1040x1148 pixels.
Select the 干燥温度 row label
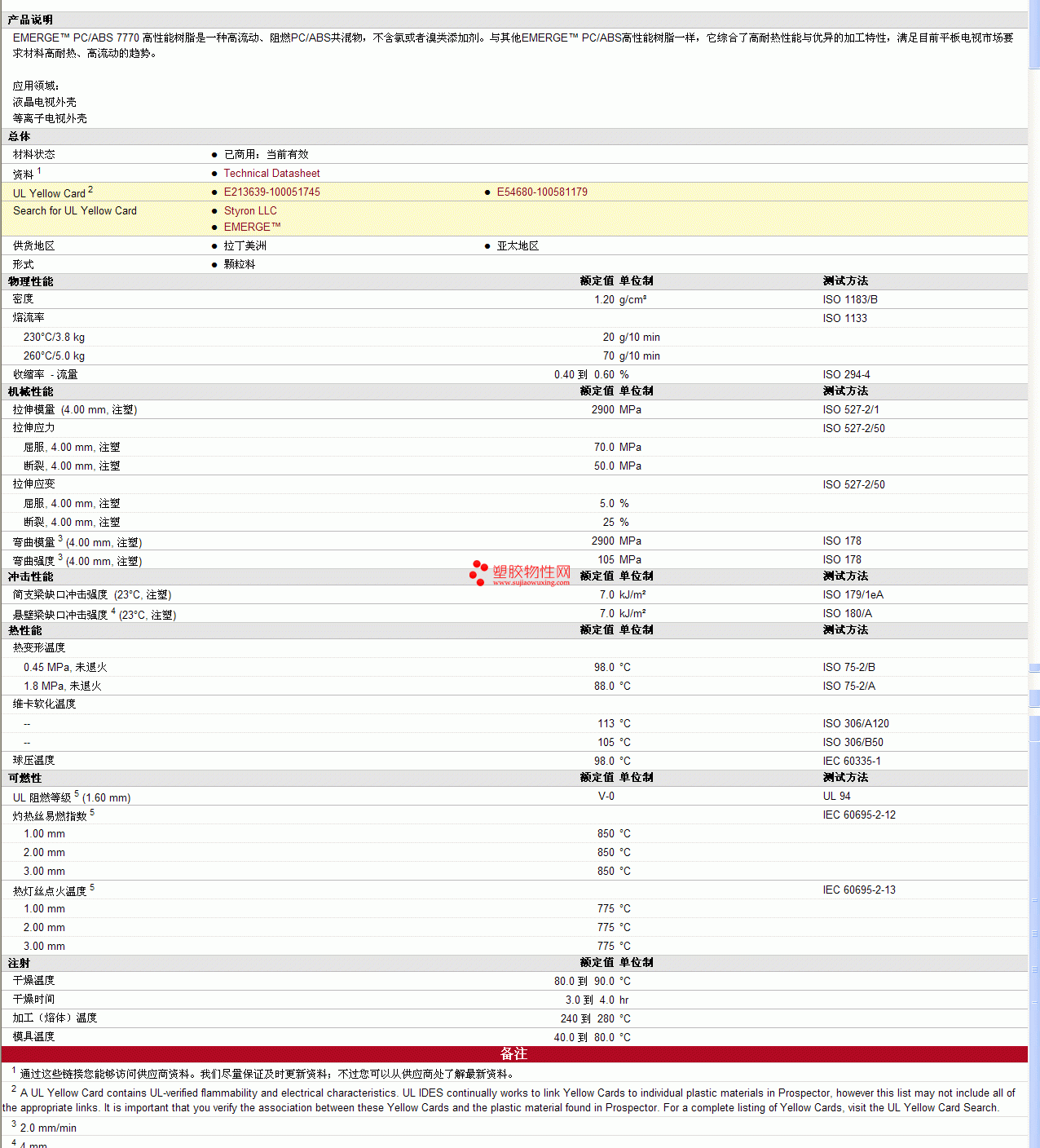[33, 980]
